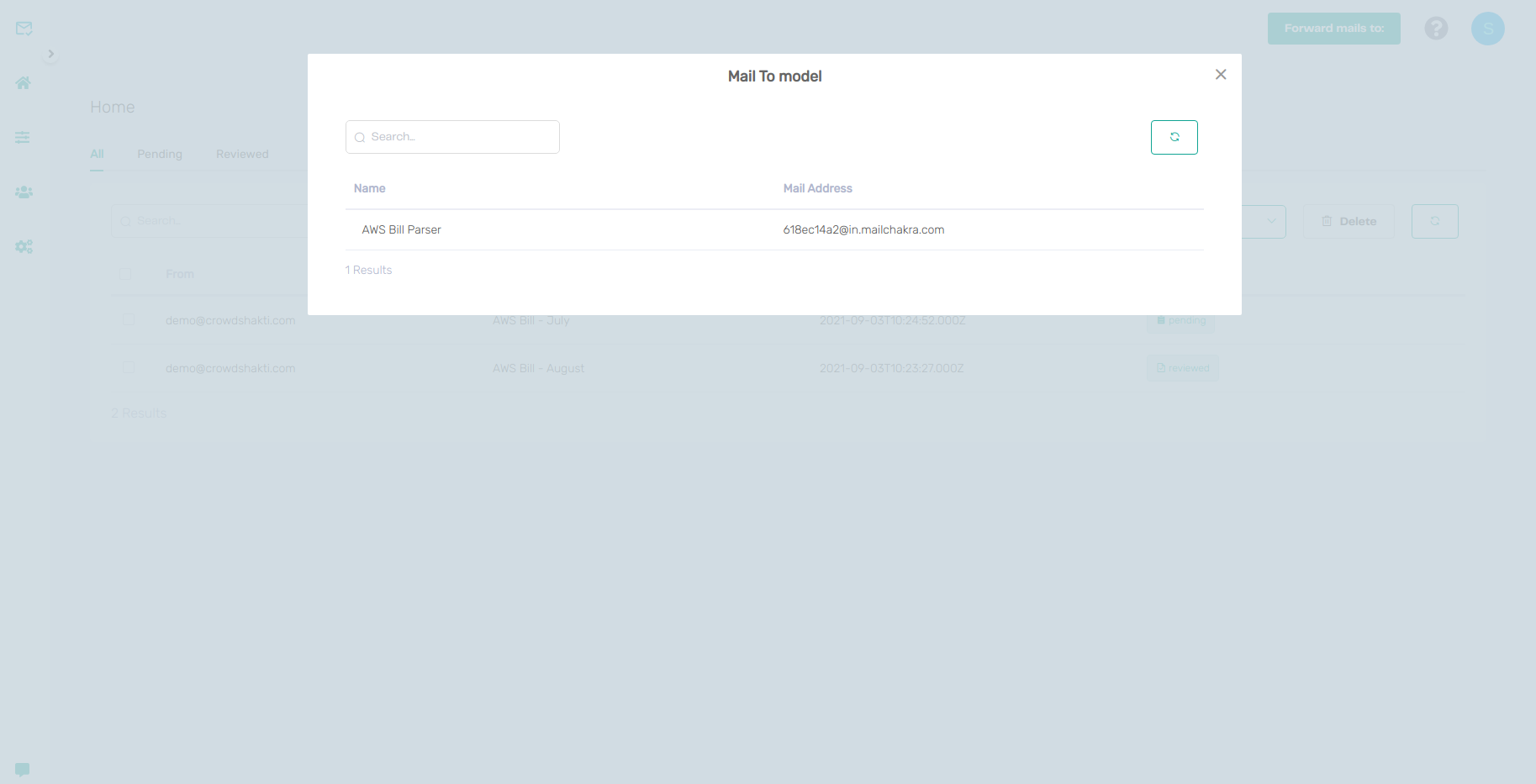
Task: Click the timestamp 2021-09-03T10:24:52.000Z
Action: pyautogui.click(x=892, y=320)
